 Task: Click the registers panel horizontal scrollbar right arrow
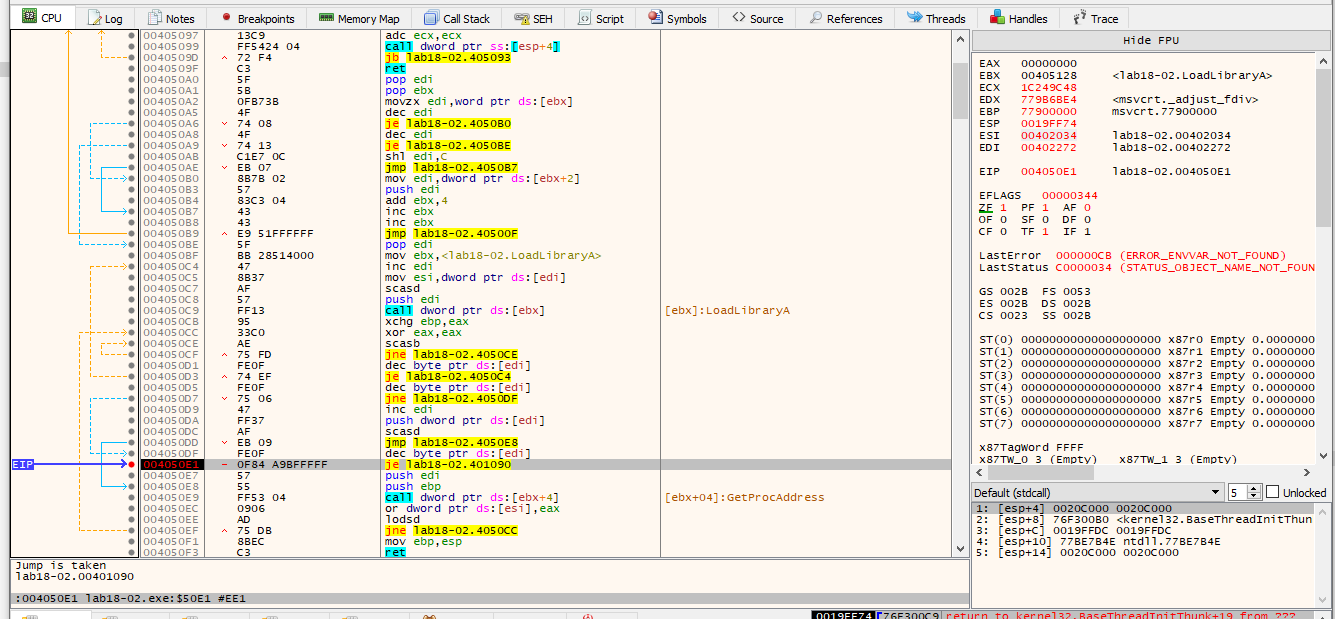pyautogui.click(x=1307, y=472)
